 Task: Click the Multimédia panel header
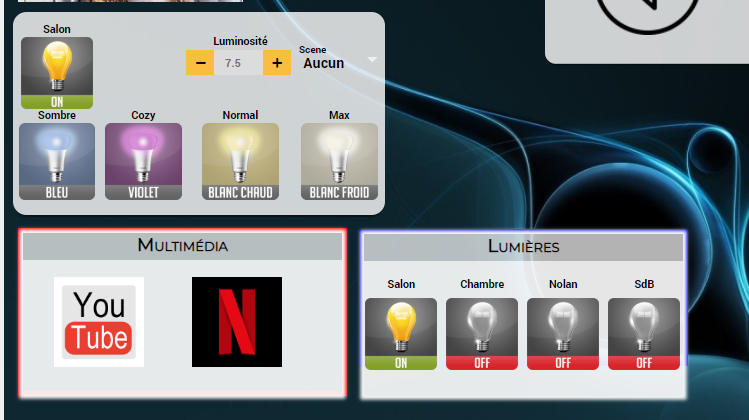pos(182,246)
